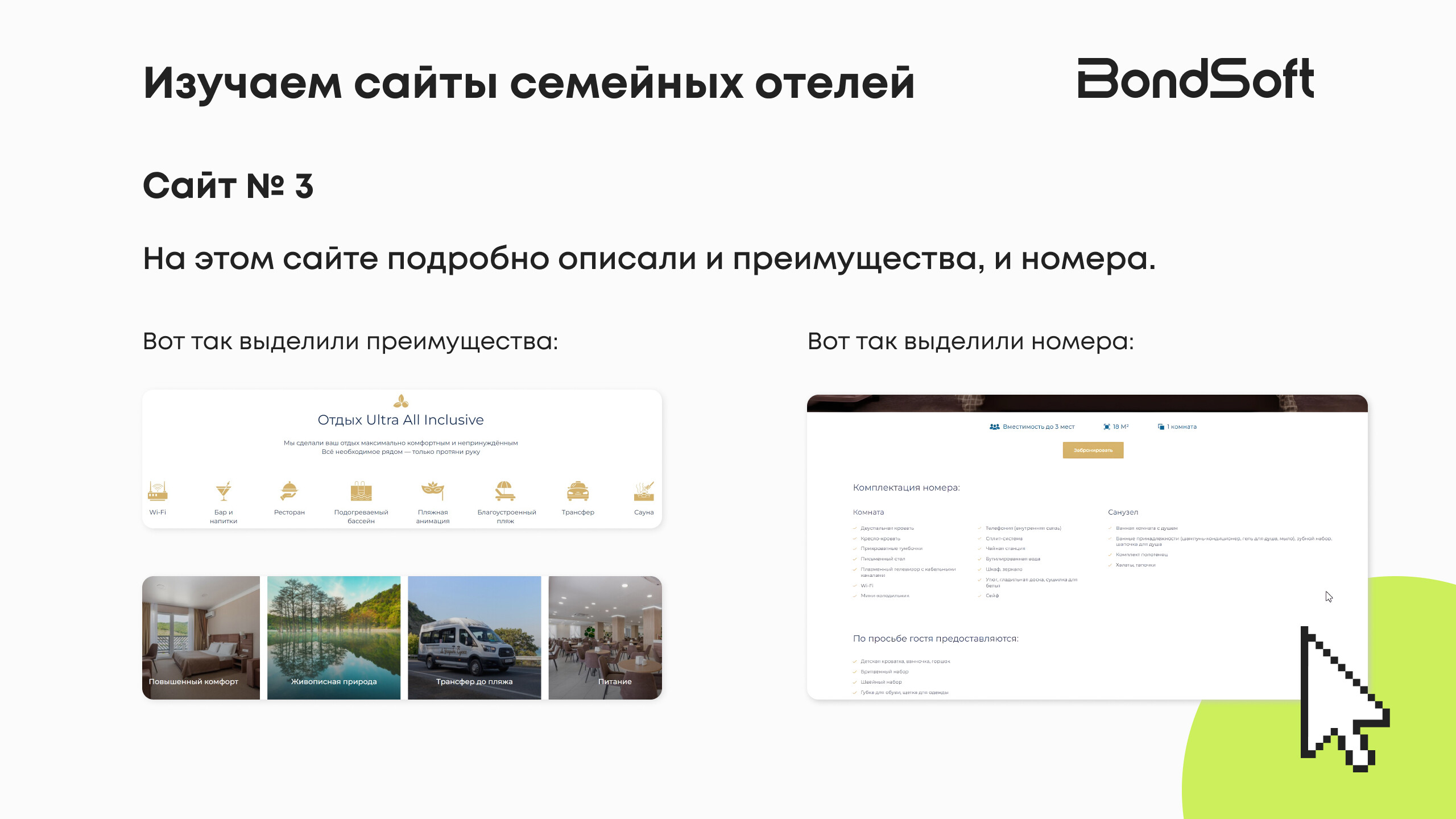Image resolution: width=1456 pixels, height=819 pixels.
Task: Click the Комната subheading
Action: click(868, 512)
